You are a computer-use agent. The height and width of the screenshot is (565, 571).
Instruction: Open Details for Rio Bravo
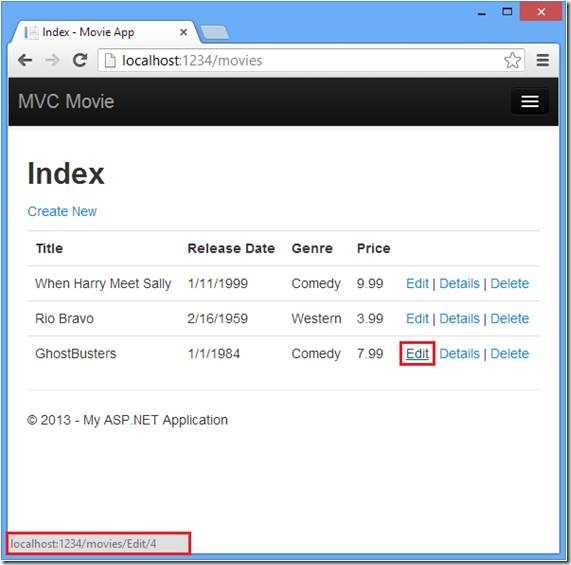pos(460,319)
